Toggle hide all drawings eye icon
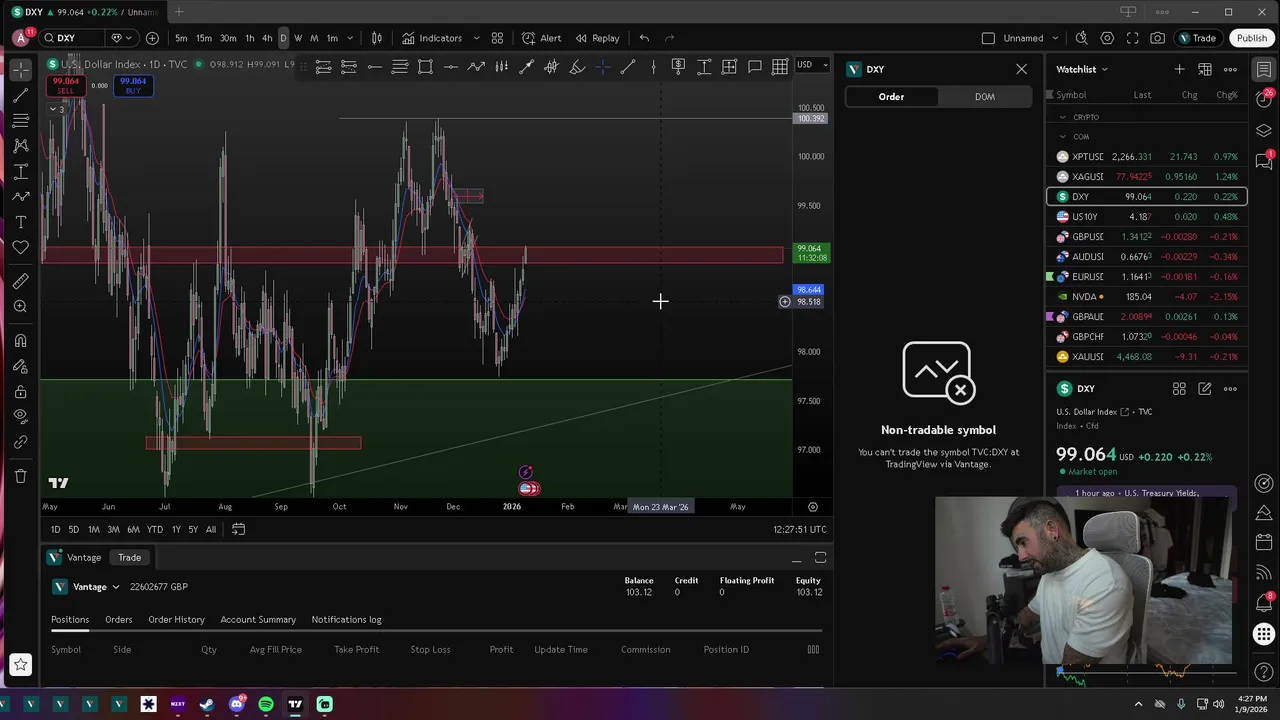This screenshot has height=720, width=1280. (x=20, y=416)
